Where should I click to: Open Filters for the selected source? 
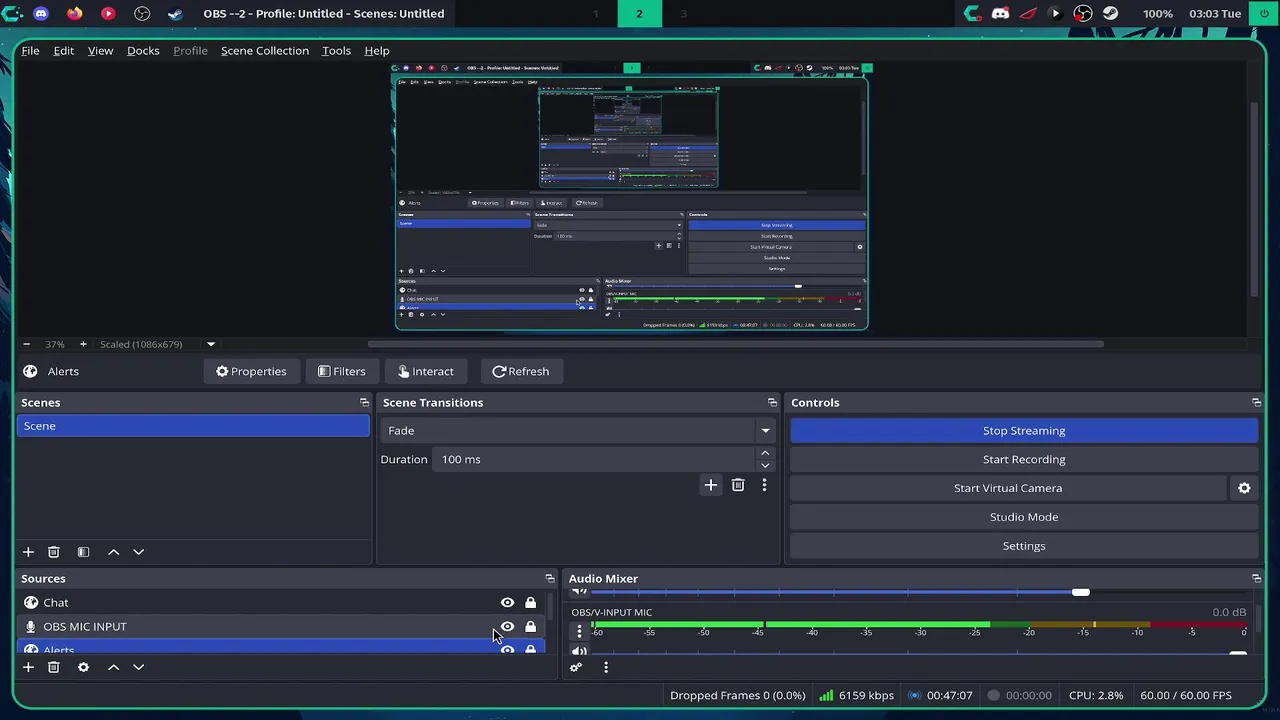pos(341,371)
